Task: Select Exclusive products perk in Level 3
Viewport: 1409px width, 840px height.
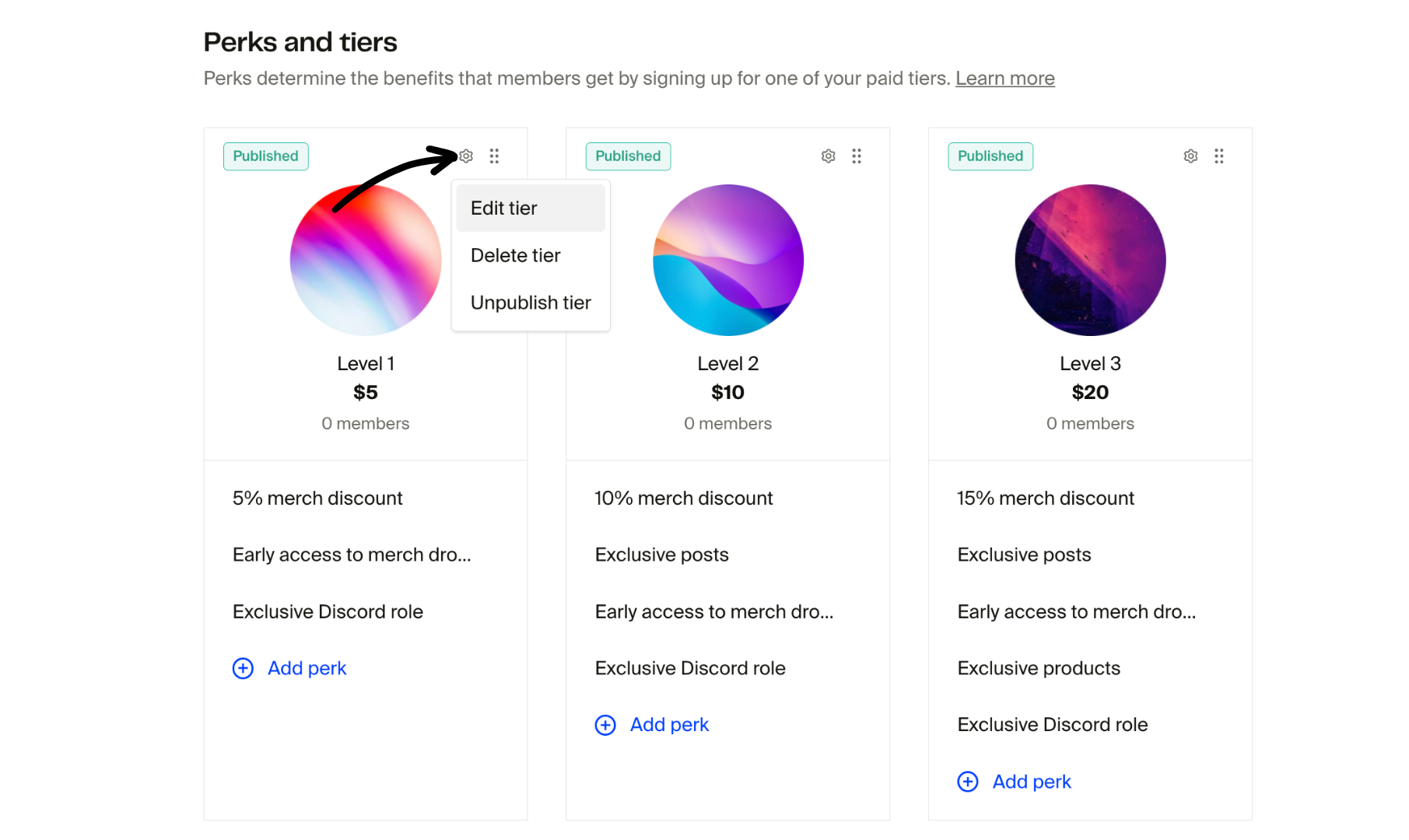Action: point(1039,668)
